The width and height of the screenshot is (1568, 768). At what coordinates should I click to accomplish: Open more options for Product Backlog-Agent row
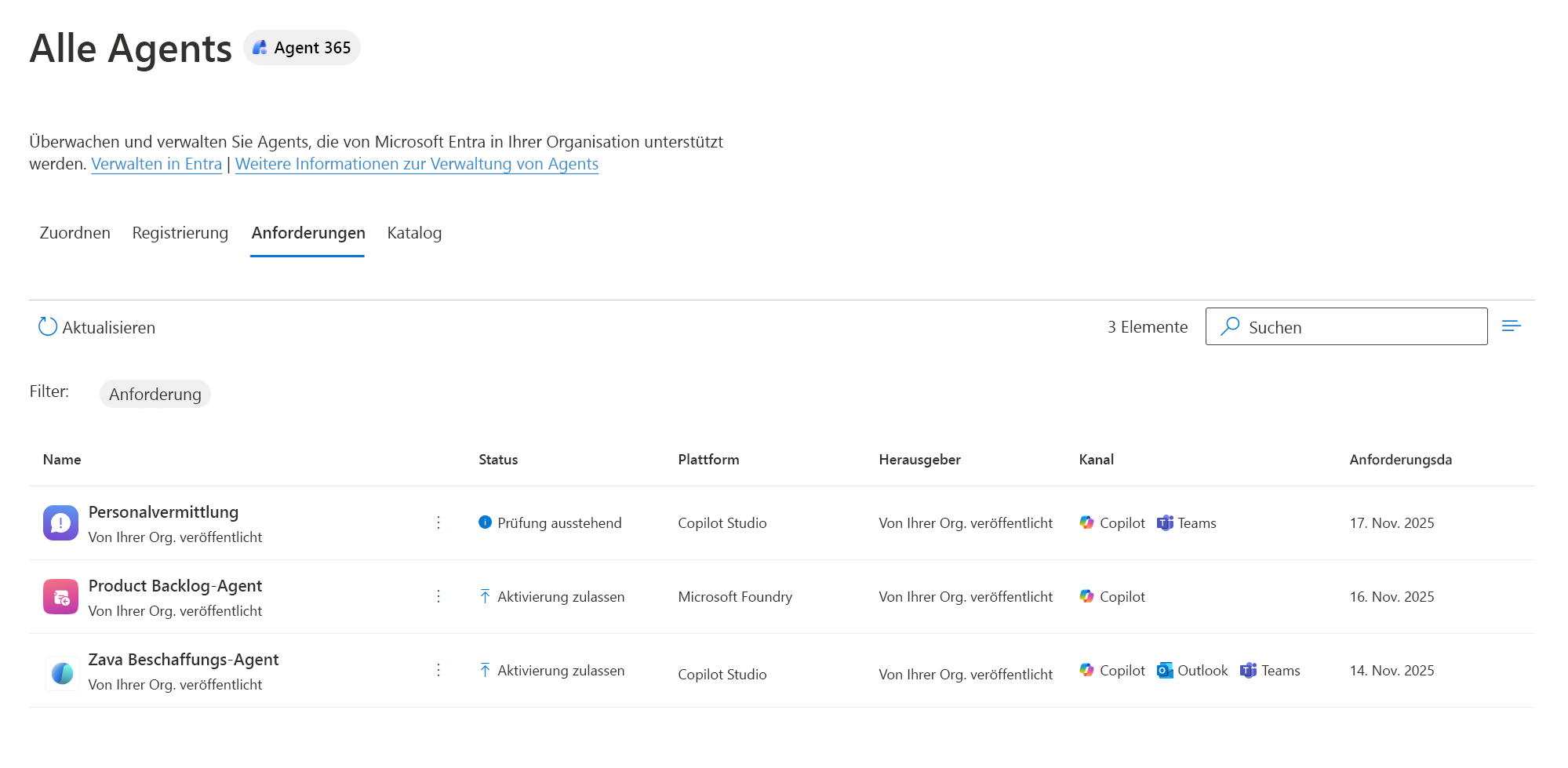click(438, 596)
